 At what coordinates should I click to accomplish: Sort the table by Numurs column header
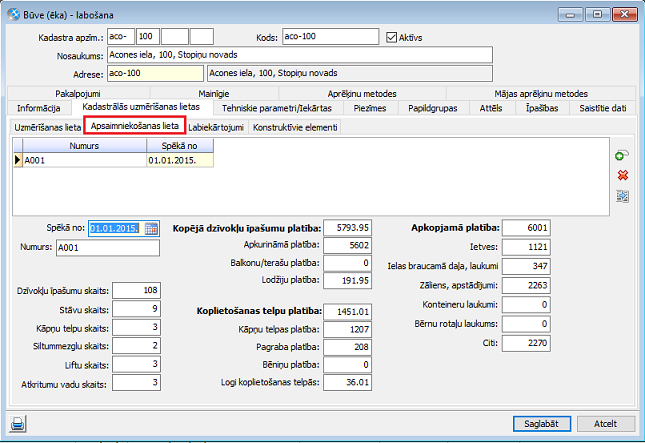point(84,146)
